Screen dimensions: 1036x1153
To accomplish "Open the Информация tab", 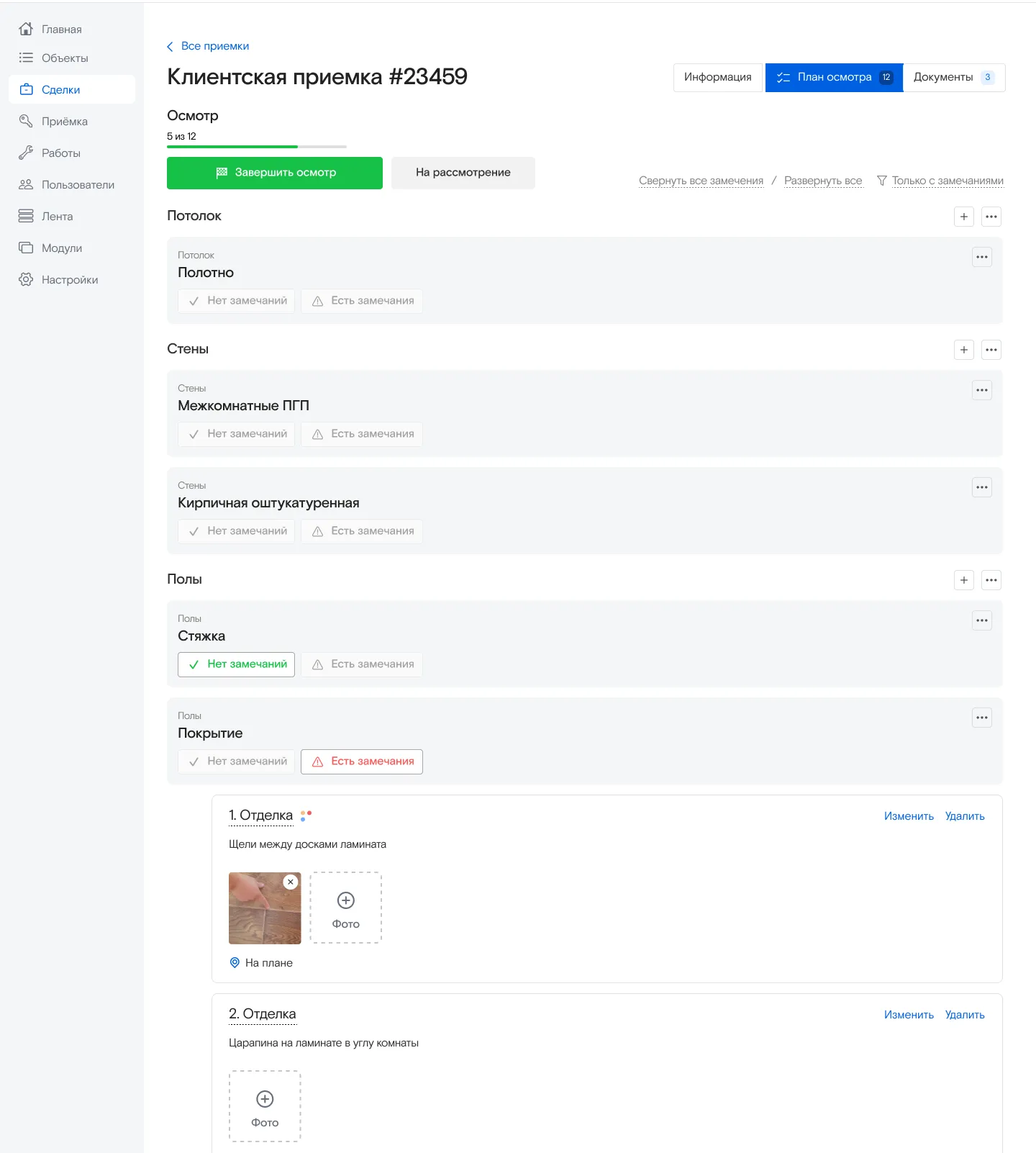I will (717, 77).
